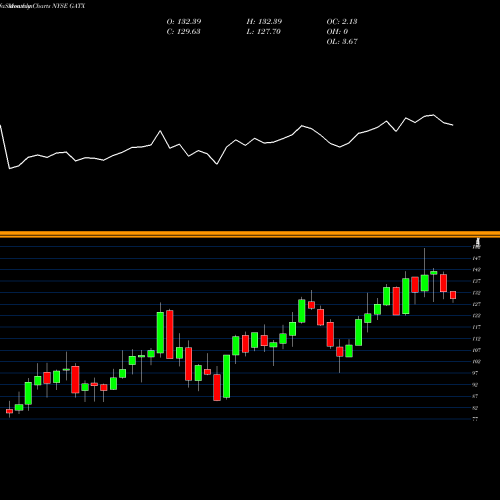The image size is (500, 500).
Task: Click the 'C: 129.63' close value
Action: click(x=183, y=32)
